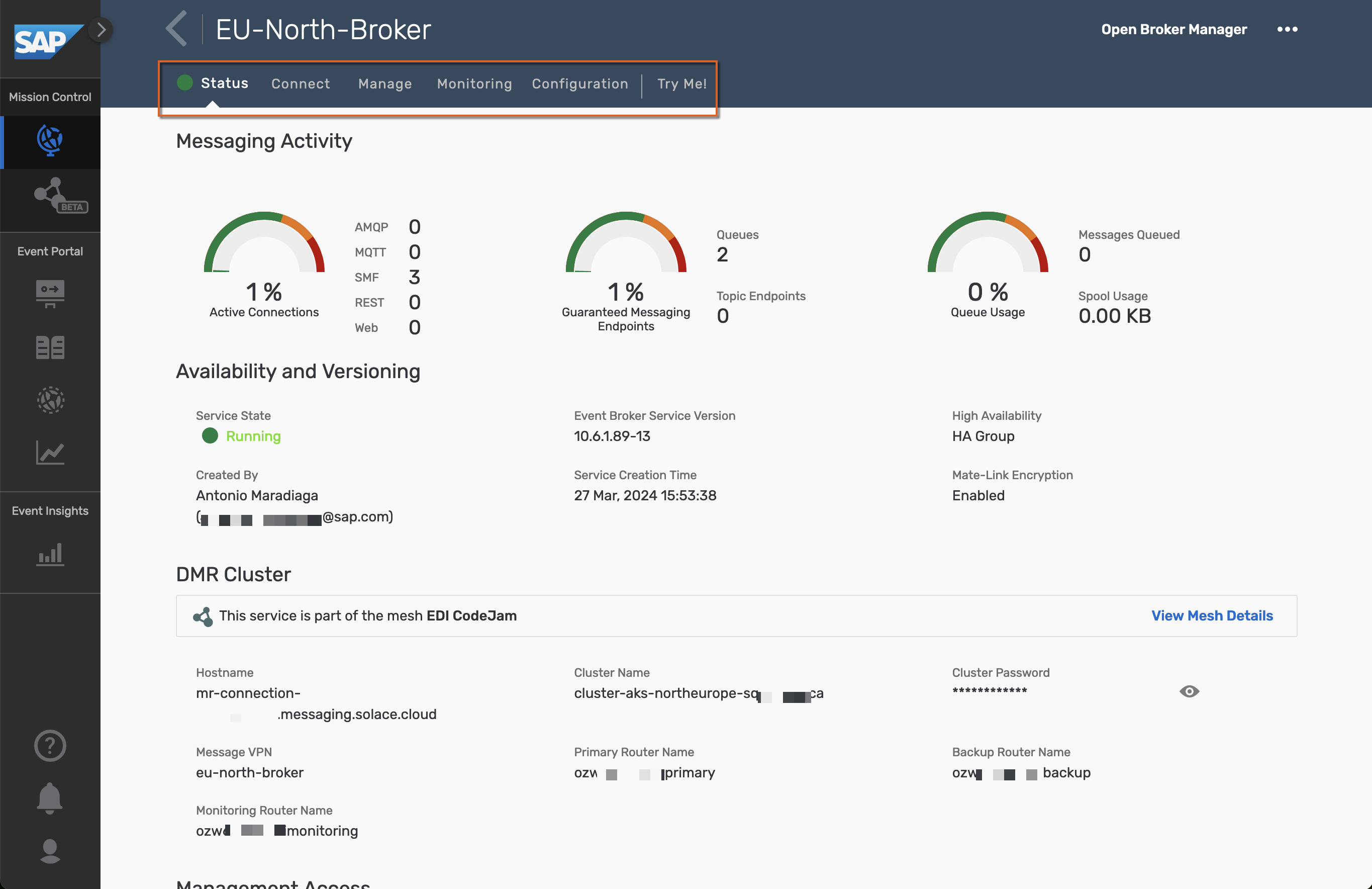Click the creator name Antonio Maradiaga
The height and width of the screenshot is (889, 1372).
click(257, 496)
